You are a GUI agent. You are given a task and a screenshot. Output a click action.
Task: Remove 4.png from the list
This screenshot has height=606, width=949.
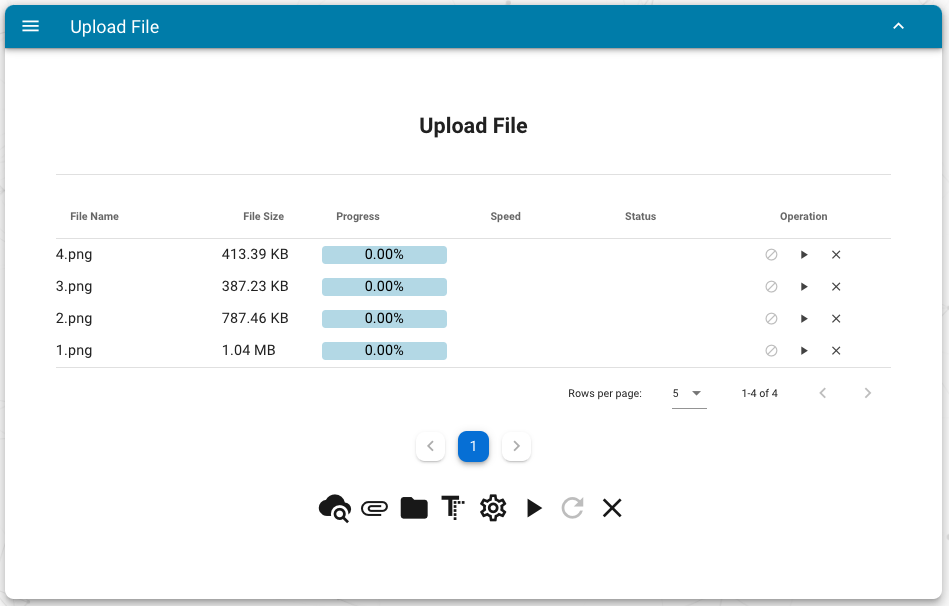click(836, 255)
